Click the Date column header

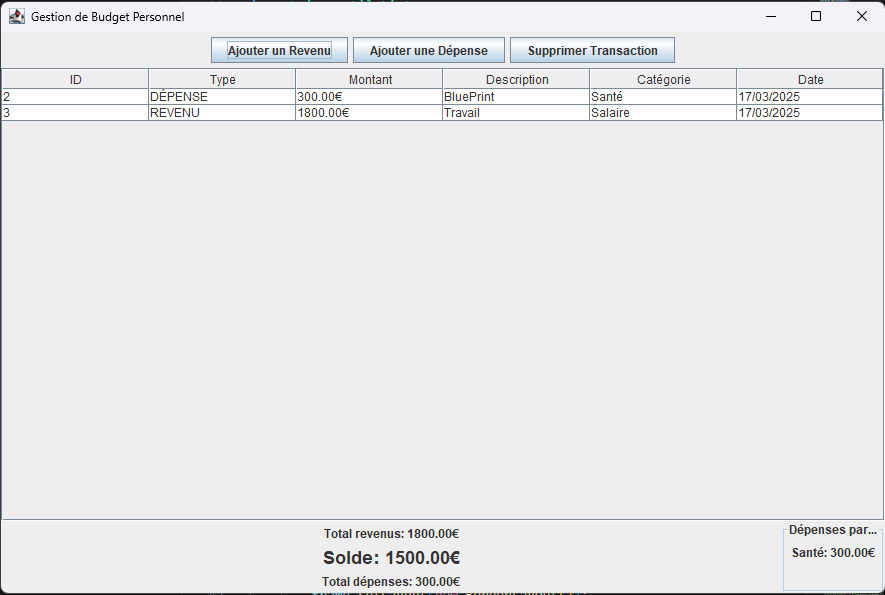(810, 79)
